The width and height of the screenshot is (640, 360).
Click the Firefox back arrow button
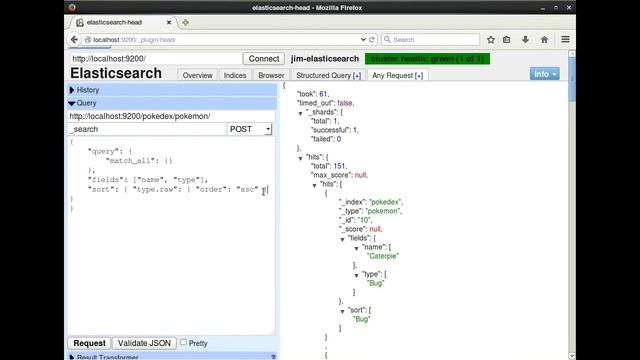point(74,40)
